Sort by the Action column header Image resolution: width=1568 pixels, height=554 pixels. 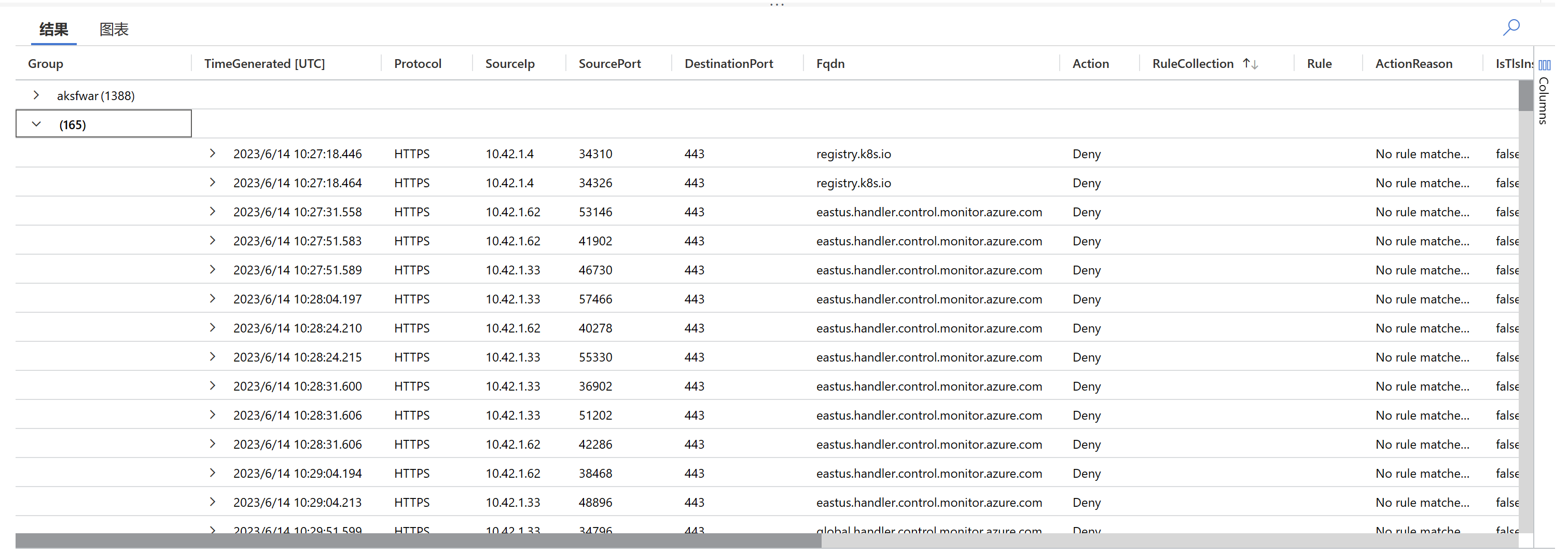[x=1090, y=63]
